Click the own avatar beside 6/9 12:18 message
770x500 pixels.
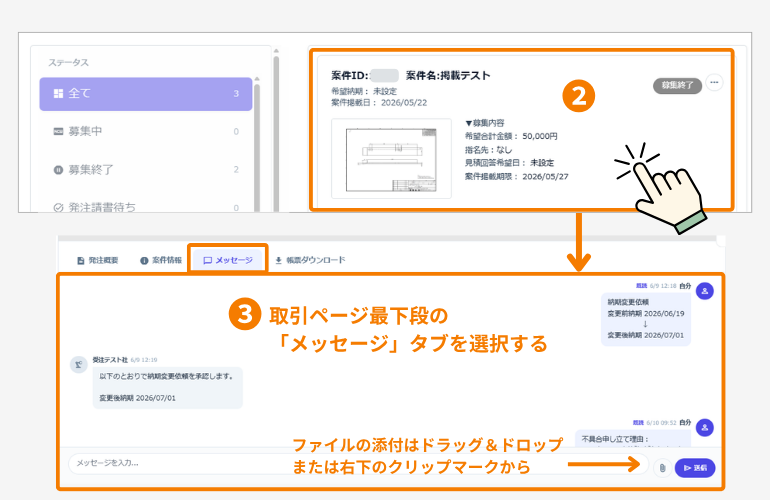(x=705, y=291)
